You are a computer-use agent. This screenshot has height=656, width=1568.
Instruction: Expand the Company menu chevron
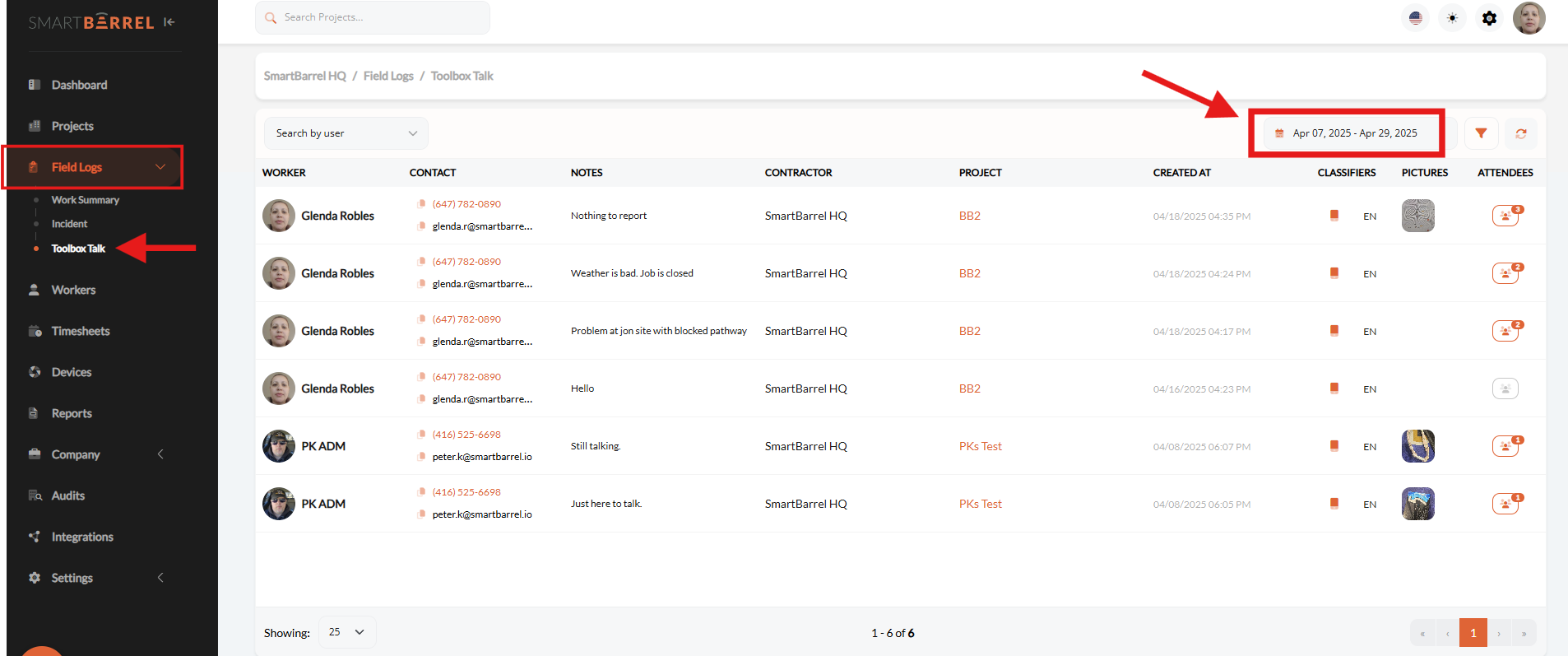pyautogui.click(x=160, y=454)
